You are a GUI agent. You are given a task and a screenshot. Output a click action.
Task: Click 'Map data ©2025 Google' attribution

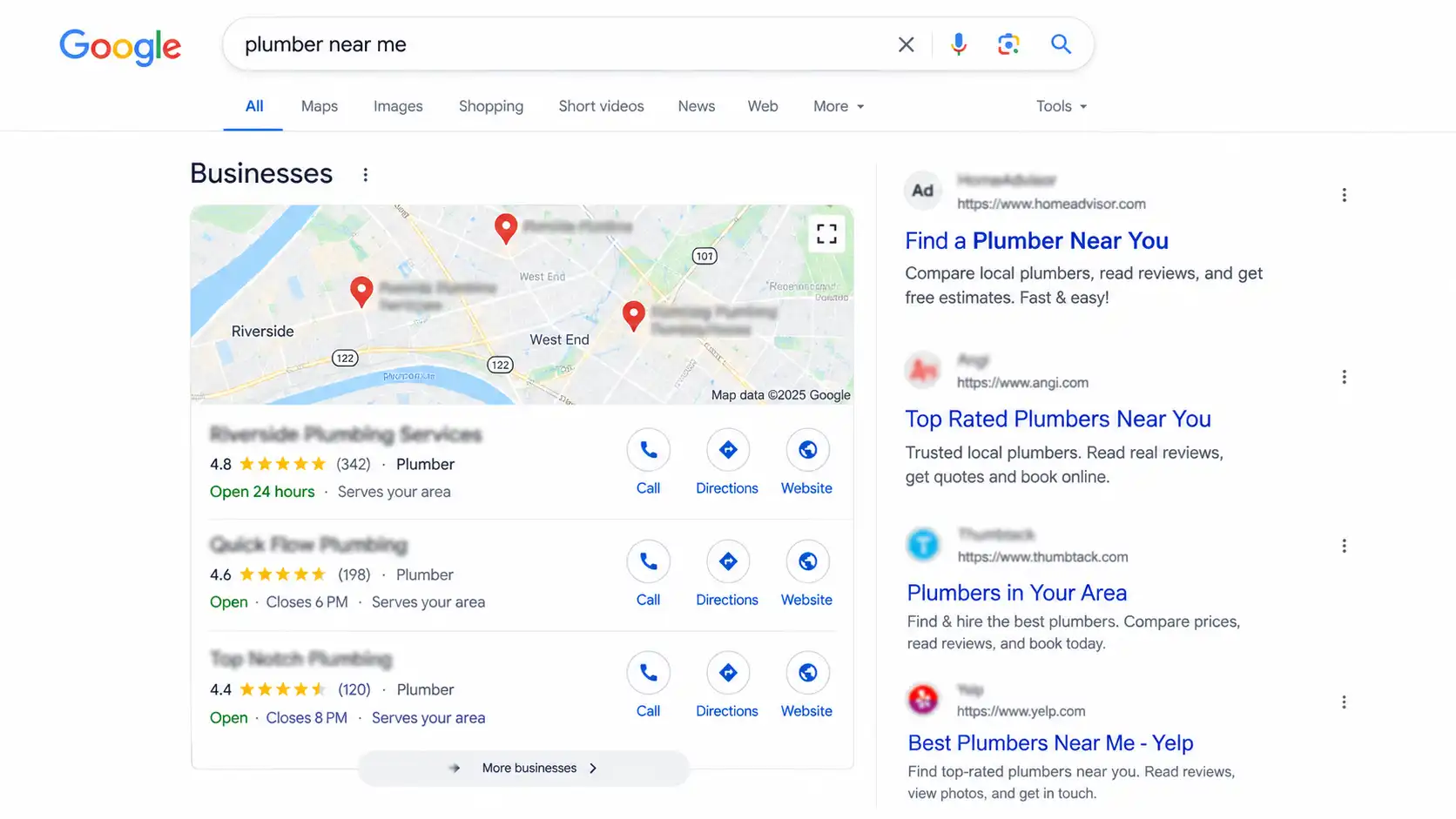(781, 395)
